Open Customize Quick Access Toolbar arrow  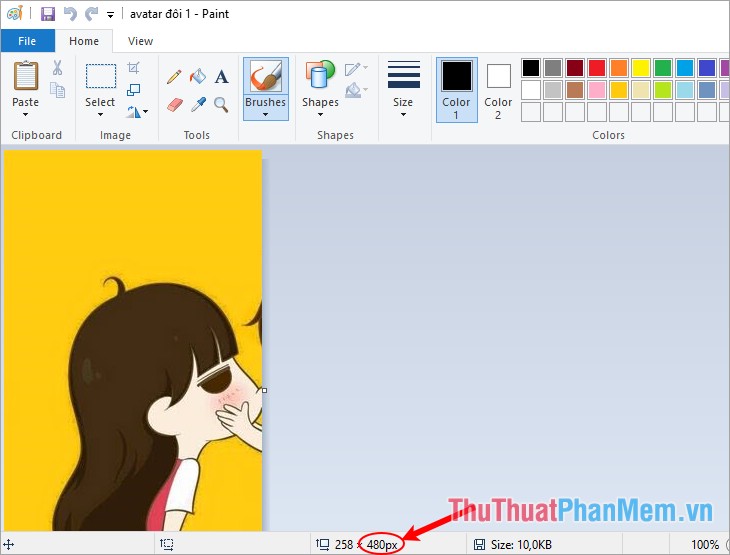click(110, 15)
